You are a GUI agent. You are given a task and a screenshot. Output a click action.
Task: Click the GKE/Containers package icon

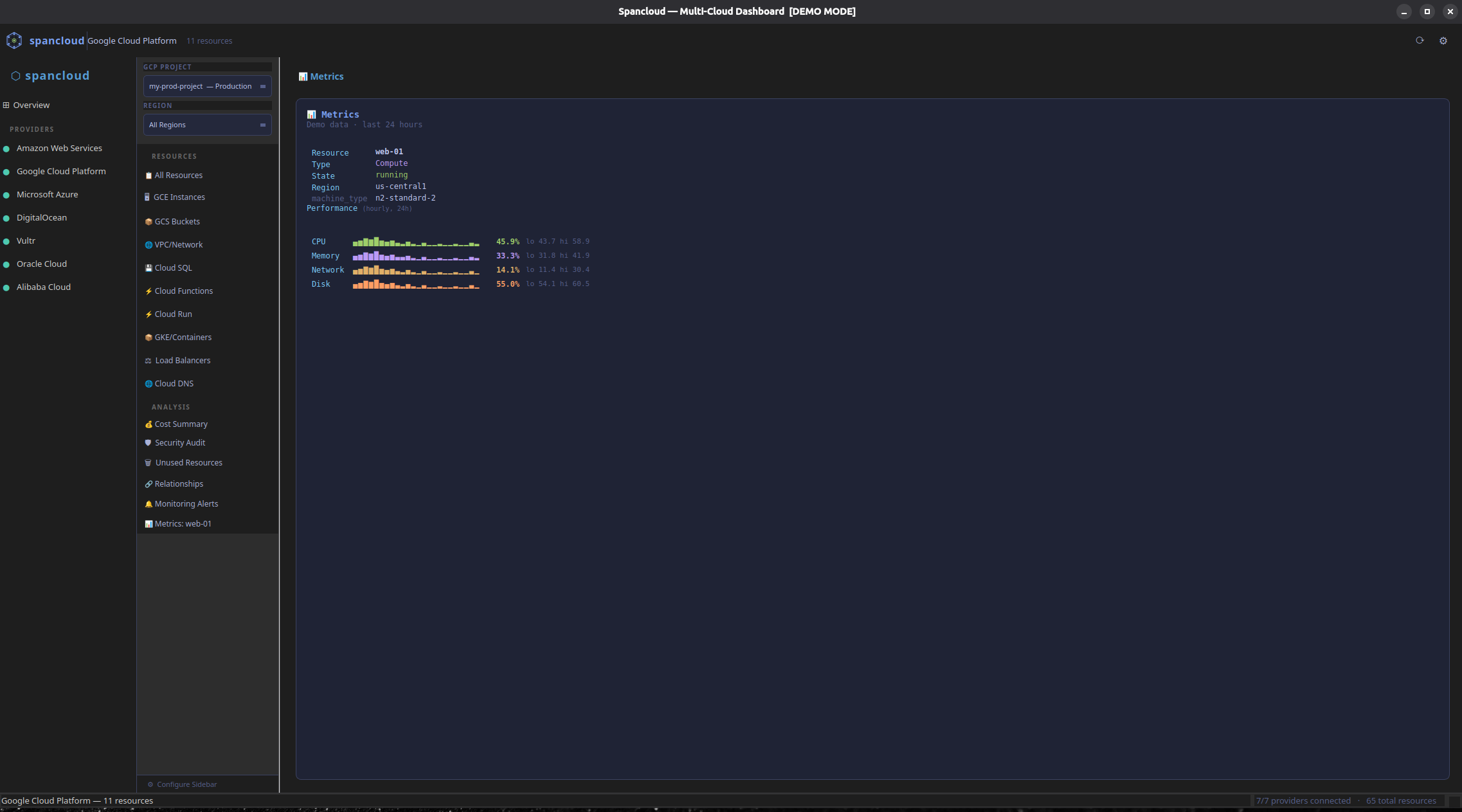pos(149,338)
